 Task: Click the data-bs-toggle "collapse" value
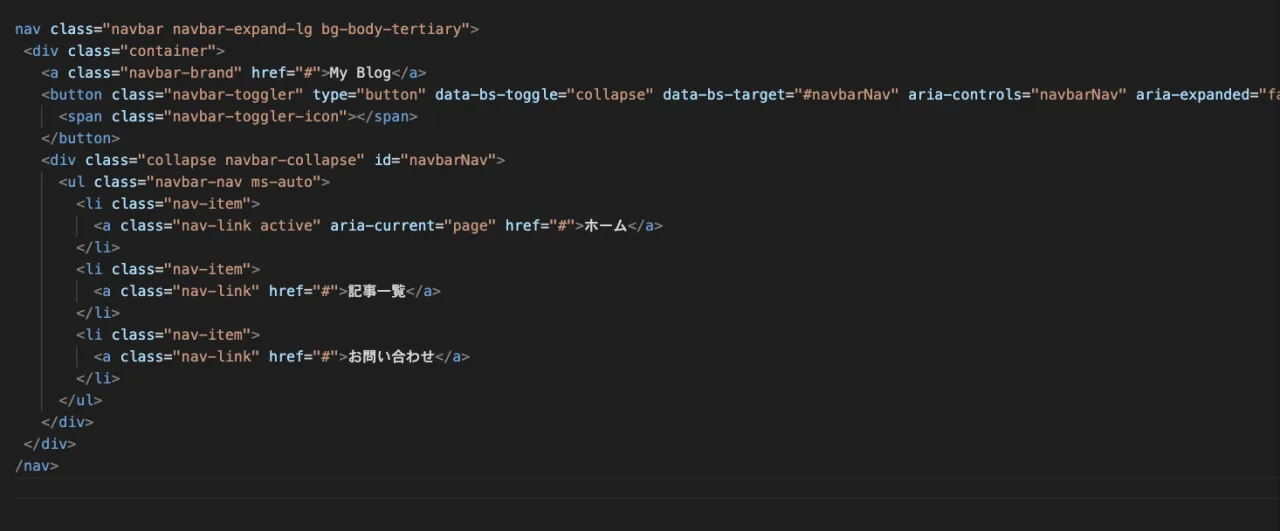click(x=611, y=95)
